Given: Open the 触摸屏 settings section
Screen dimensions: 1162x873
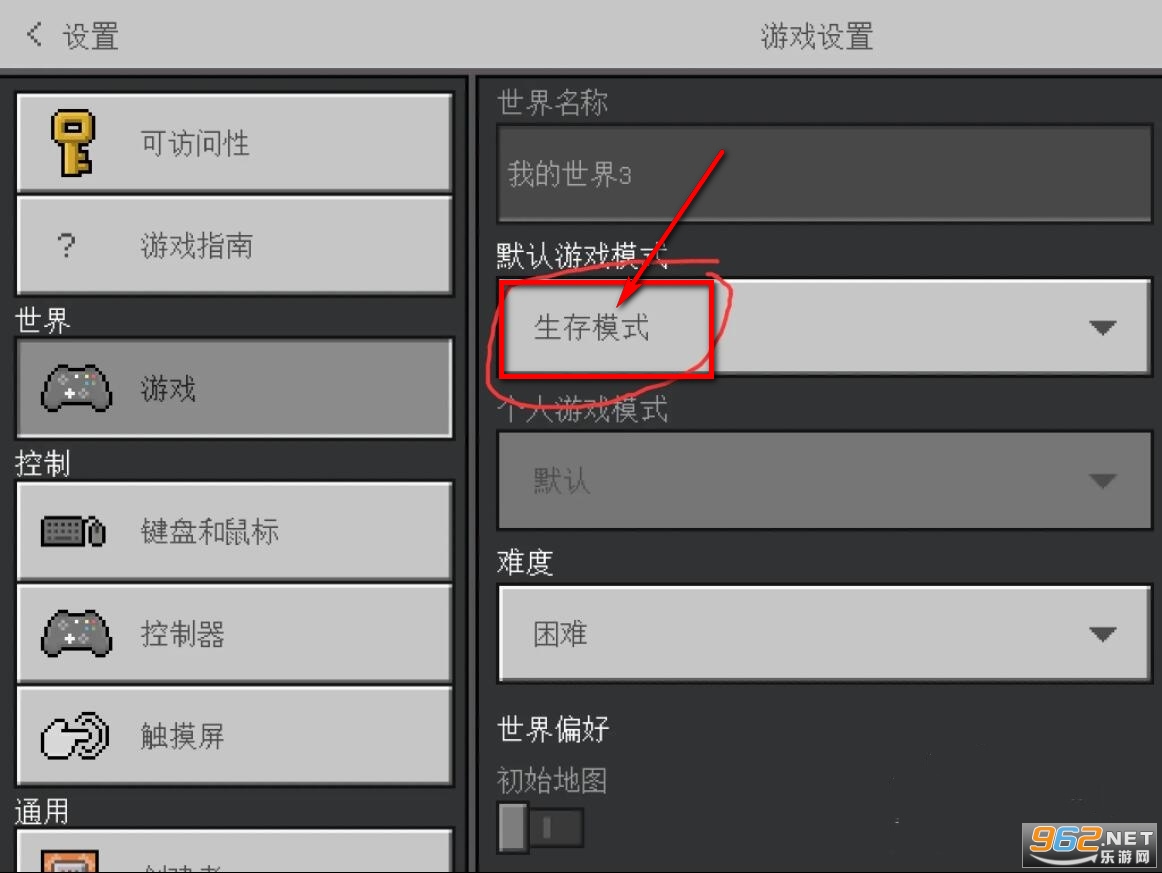Looking at the screenshot, I should (234, 736).
